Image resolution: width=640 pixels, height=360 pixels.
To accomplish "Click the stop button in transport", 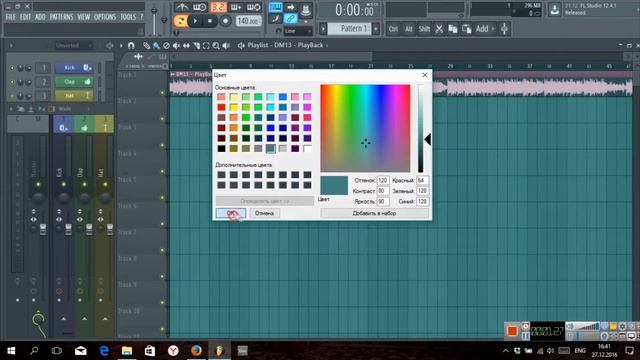I will pos(210,21).
